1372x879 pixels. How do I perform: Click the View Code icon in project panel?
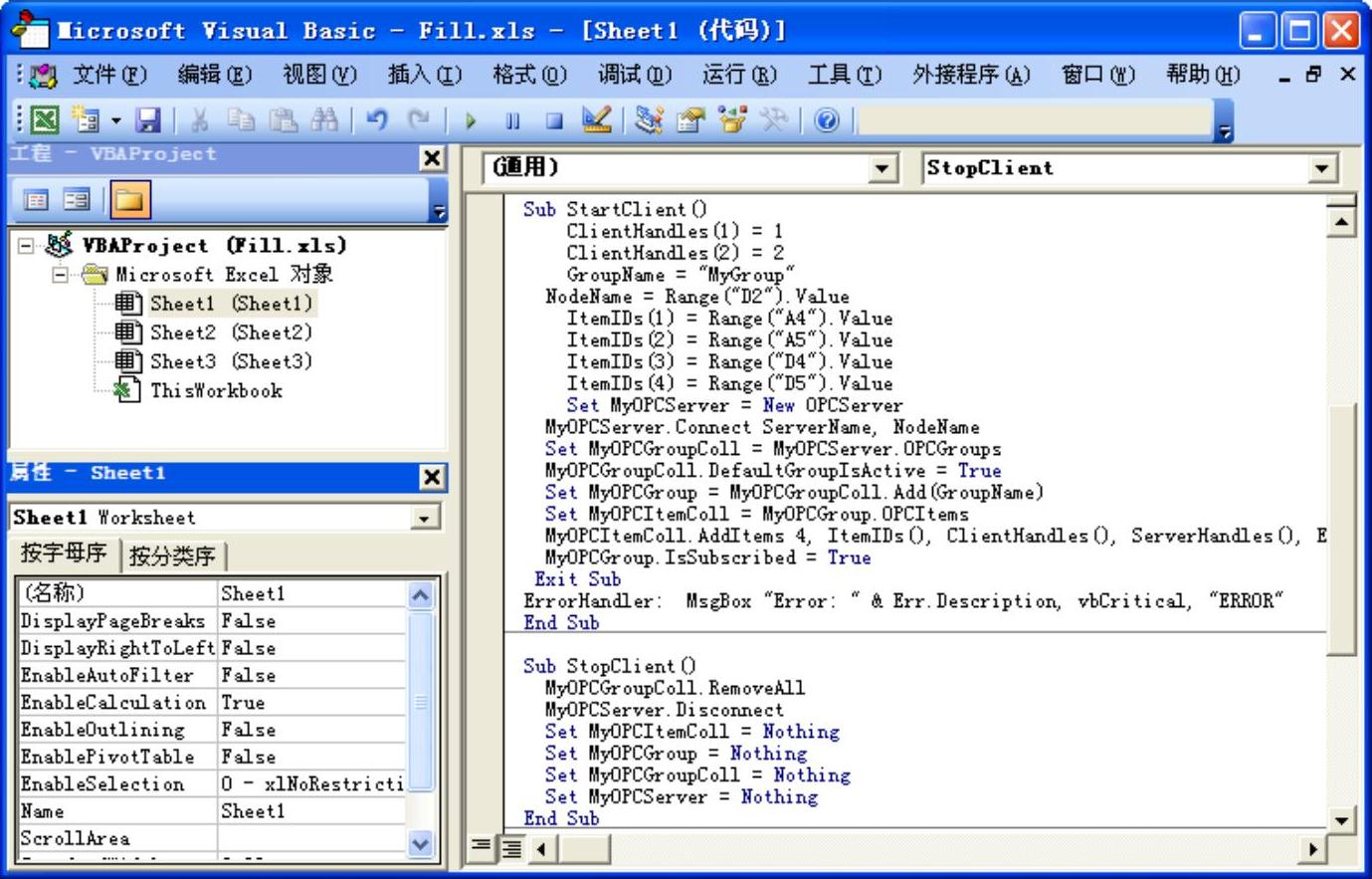coord(36,200)
